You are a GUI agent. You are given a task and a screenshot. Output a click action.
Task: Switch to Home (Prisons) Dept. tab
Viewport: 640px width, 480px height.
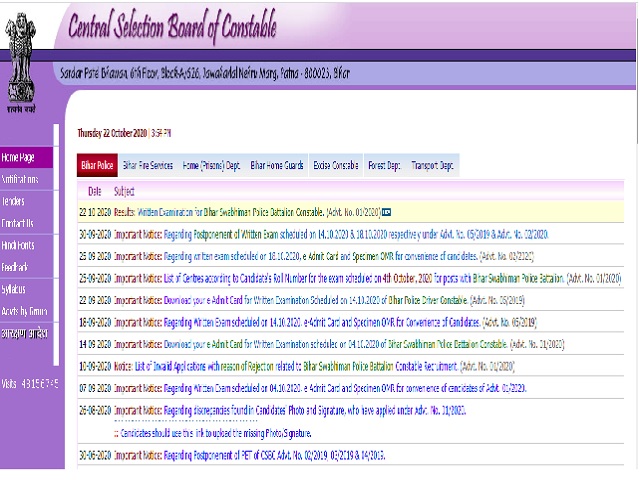[x=211, y=165]
